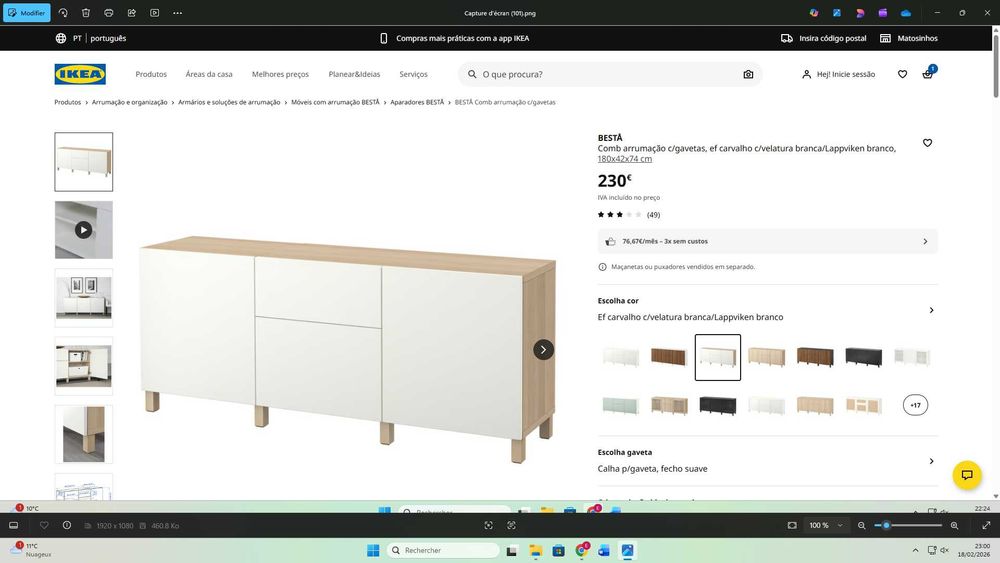
Task: Click the globe language icon
Action: coord(61,38)
